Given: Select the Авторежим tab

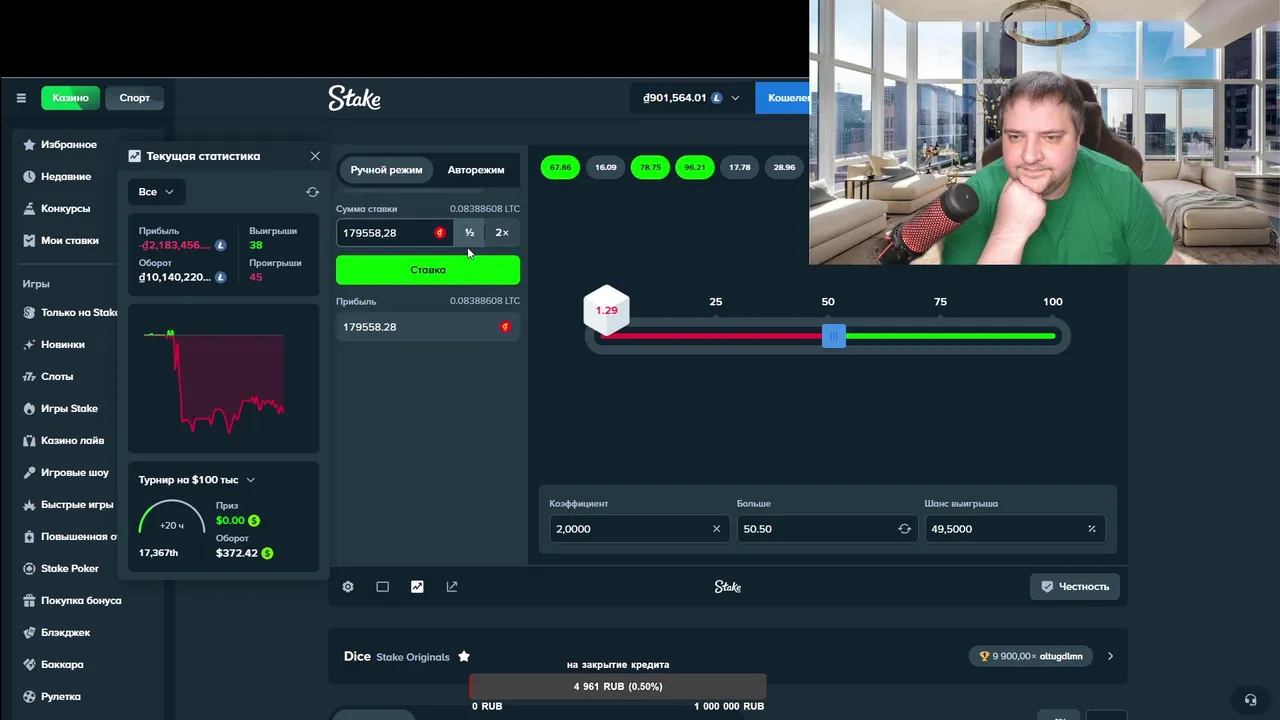Looking at the screenshot, I should coord(476,170).
